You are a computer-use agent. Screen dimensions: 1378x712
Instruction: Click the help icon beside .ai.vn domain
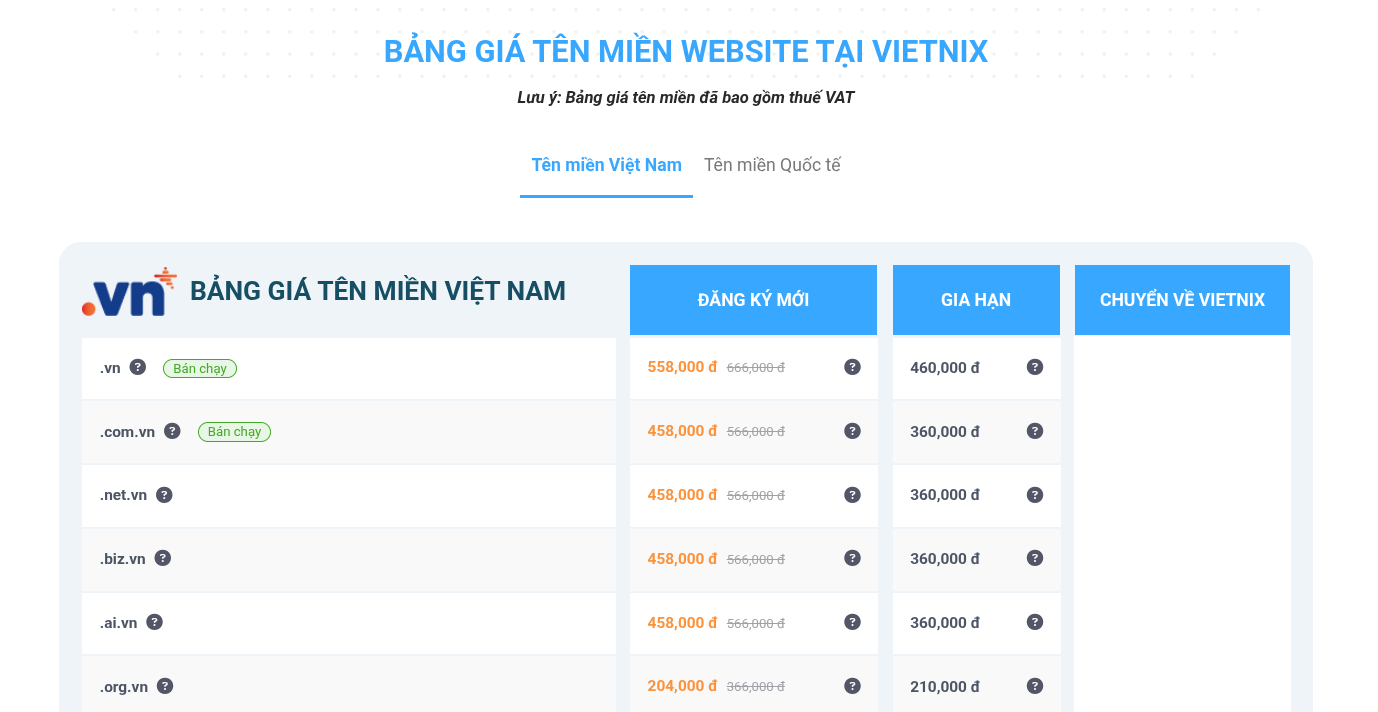tap(154, 622)
